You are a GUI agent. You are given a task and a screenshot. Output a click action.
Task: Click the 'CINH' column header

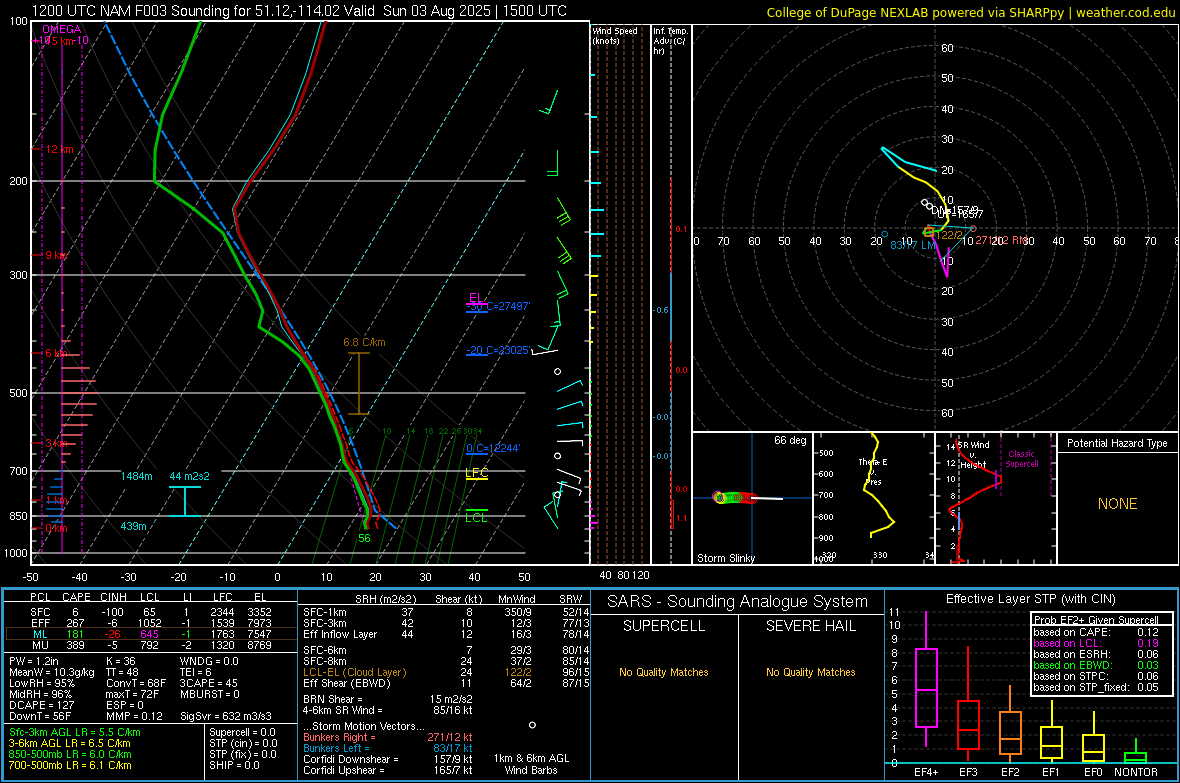pos(114,597)
